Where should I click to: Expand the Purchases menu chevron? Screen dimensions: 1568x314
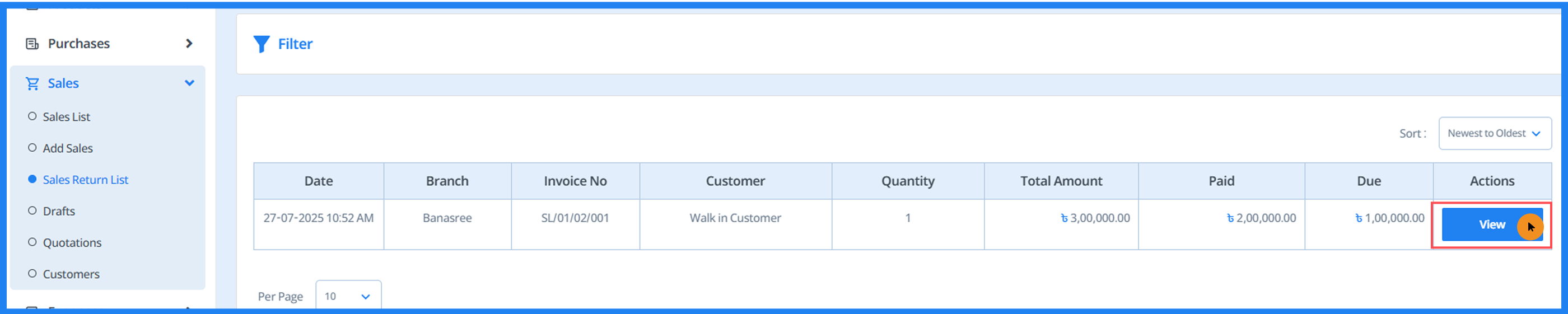pyautogui.click(x=189, y=44)
